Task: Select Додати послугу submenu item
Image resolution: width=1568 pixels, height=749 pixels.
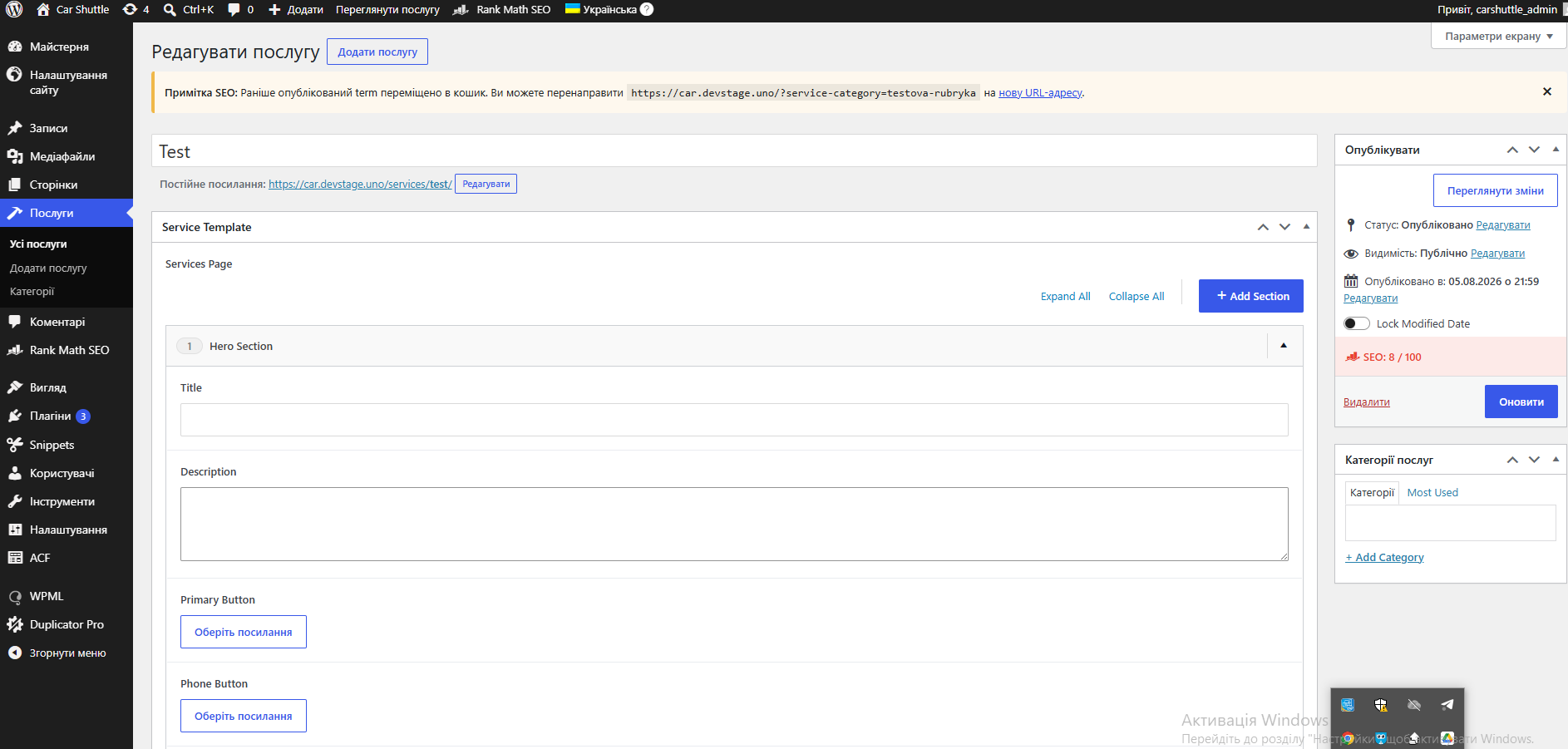Action: (48, 268)
